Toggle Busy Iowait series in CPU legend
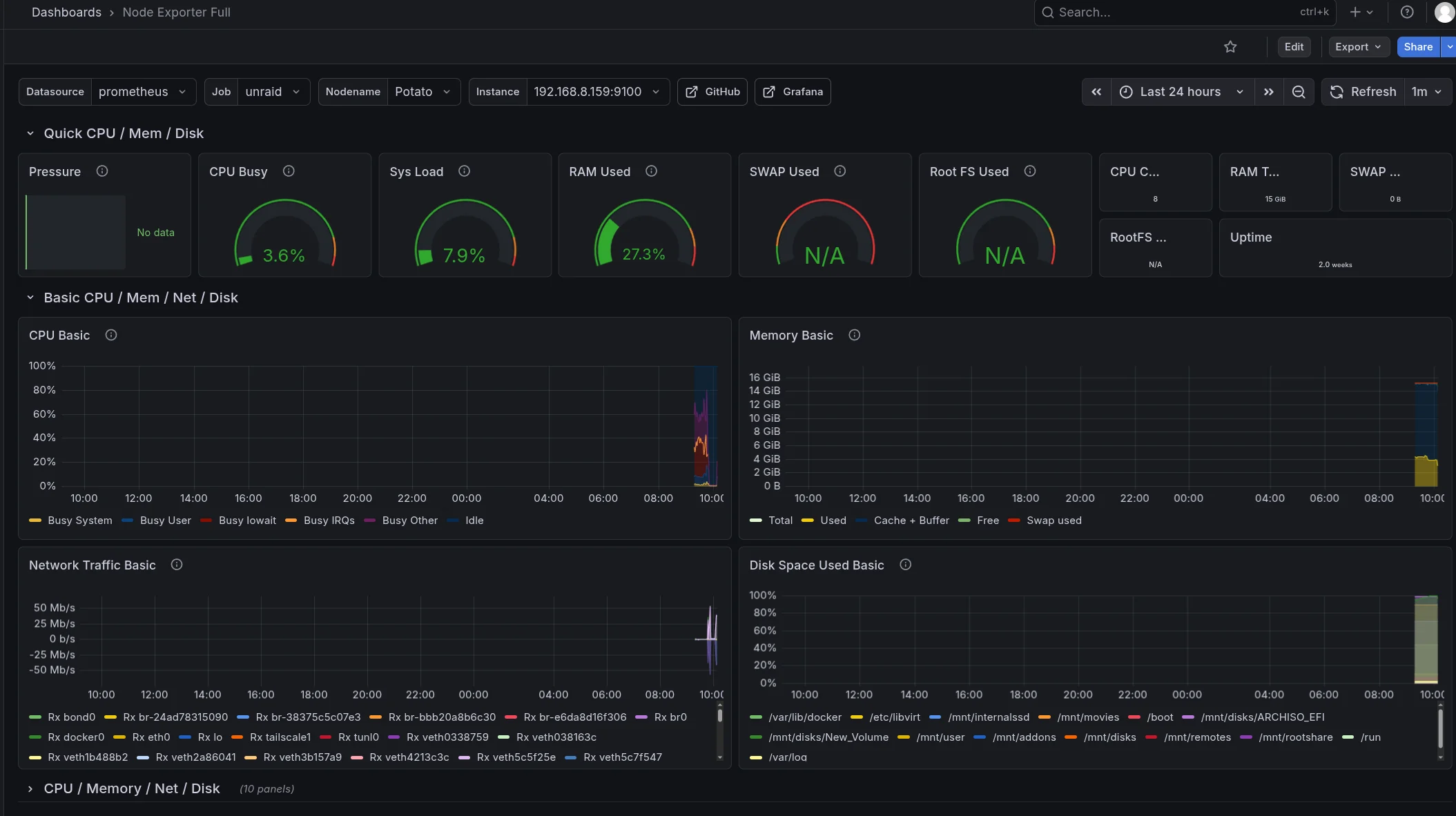The height and width of the screenshot is (816, 1456). click(247, 521)
